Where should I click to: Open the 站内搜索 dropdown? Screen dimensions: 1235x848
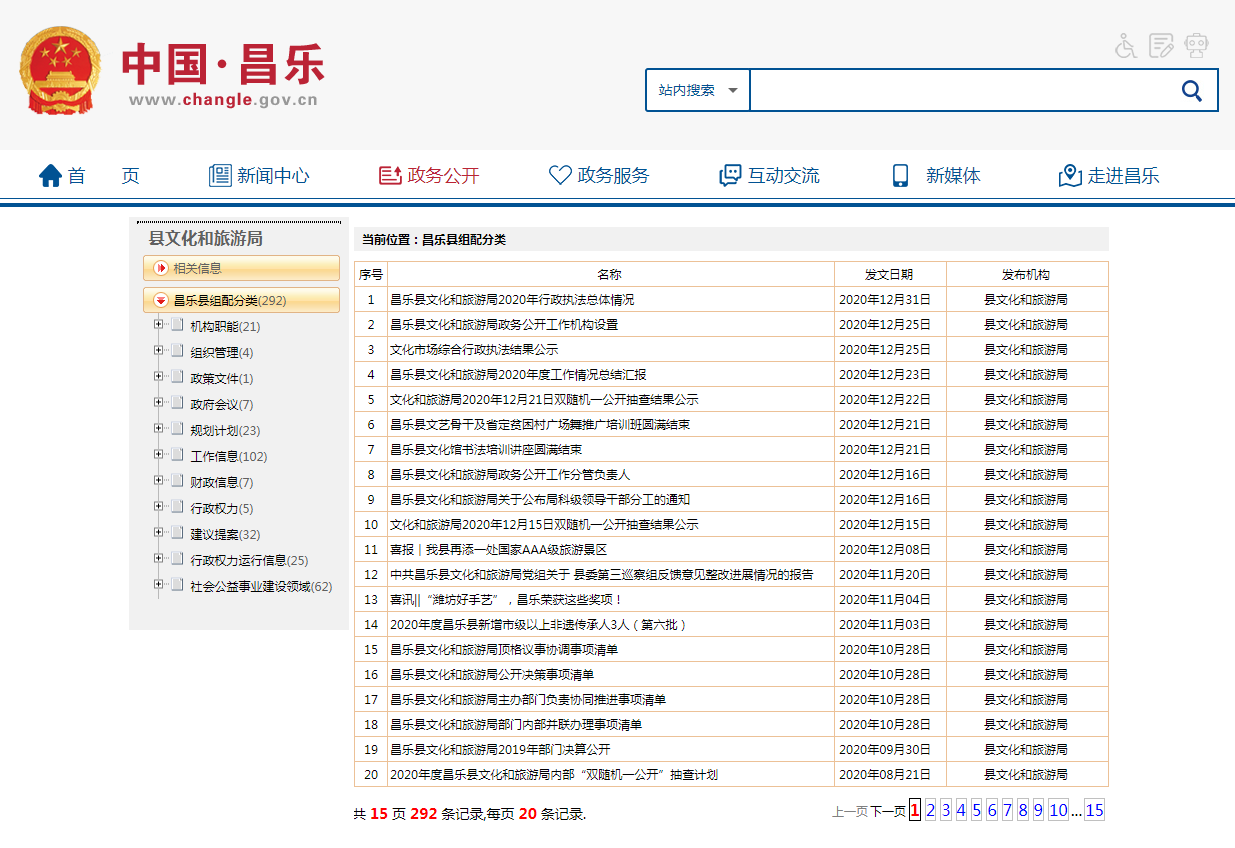pyautogui.click(x=698, y=90)
